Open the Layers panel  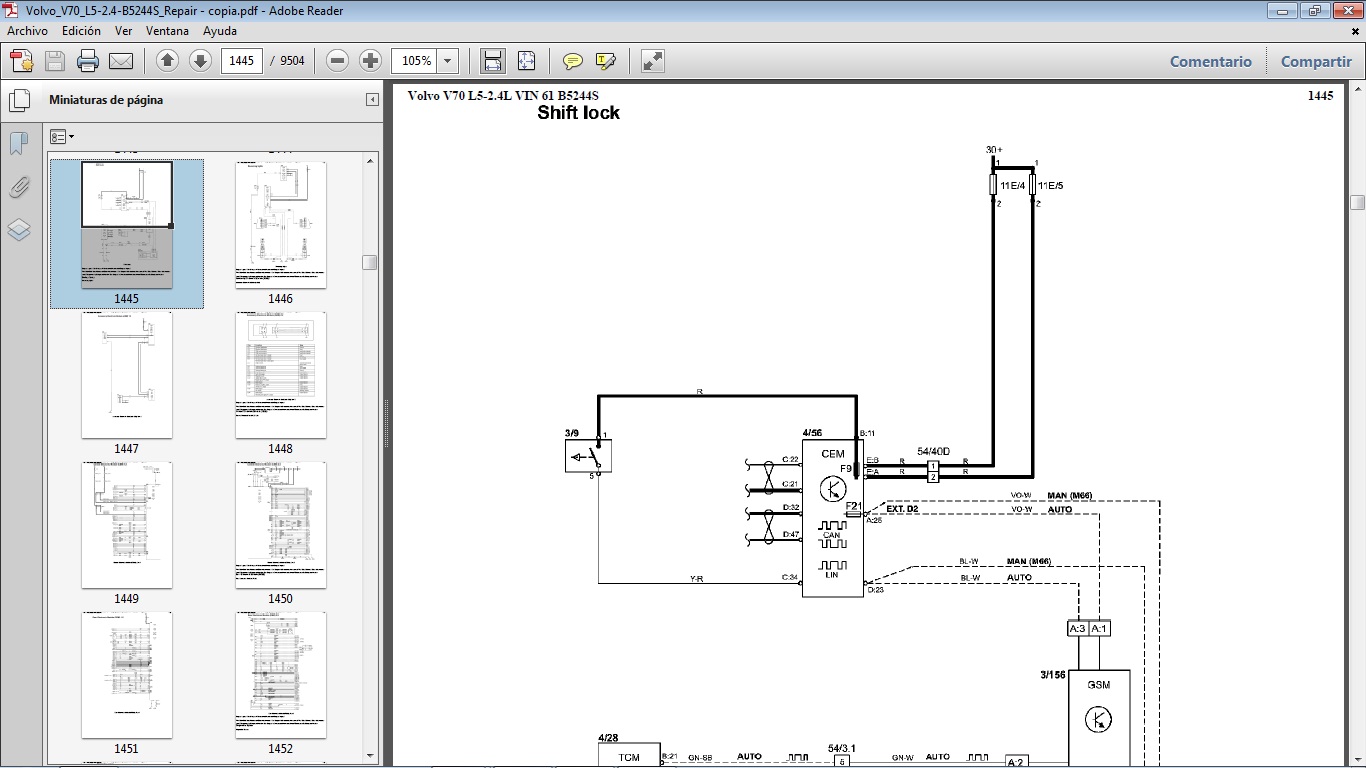pos(19,230)
